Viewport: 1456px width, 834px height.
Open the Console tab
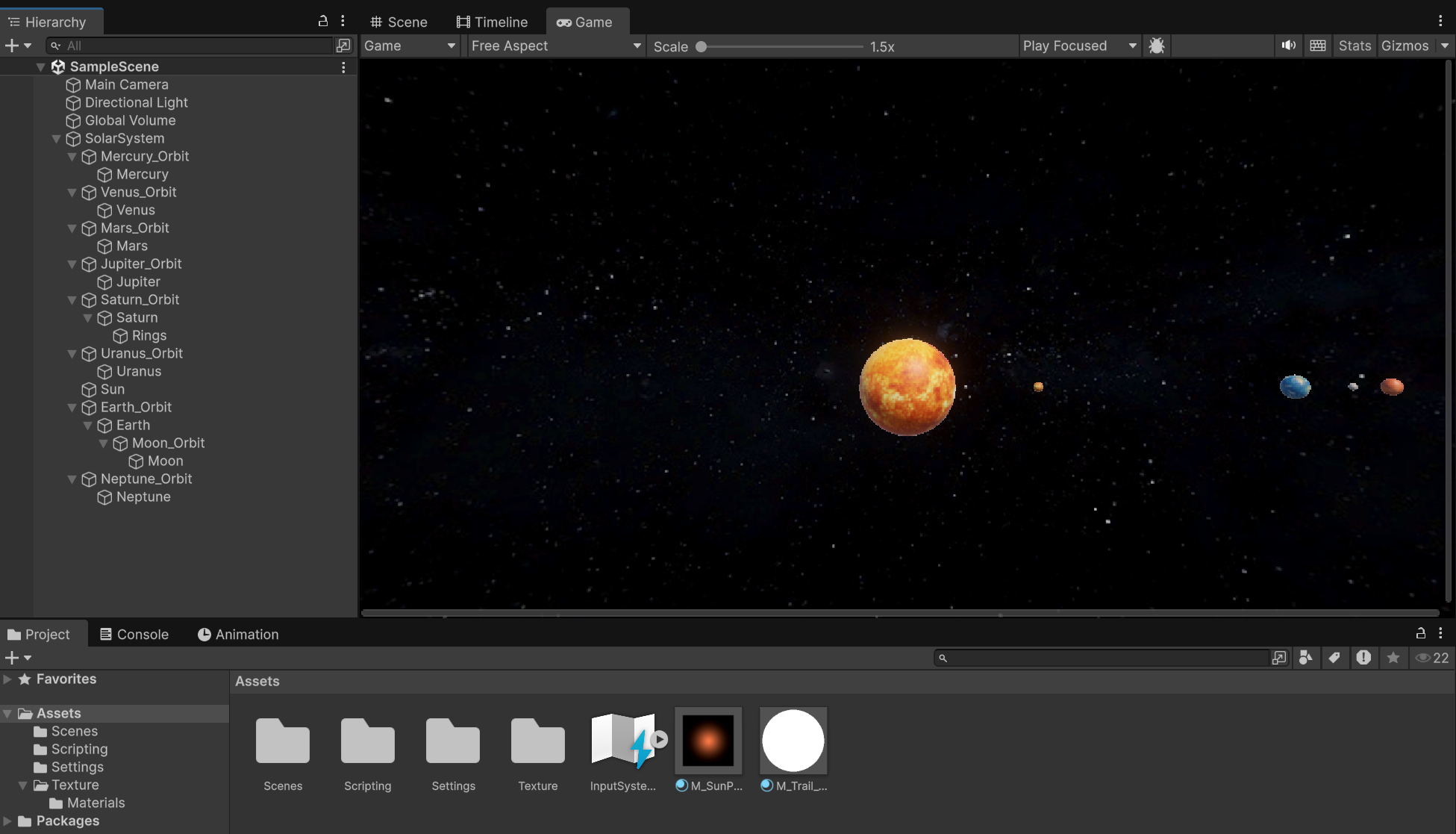click(134, 634)
